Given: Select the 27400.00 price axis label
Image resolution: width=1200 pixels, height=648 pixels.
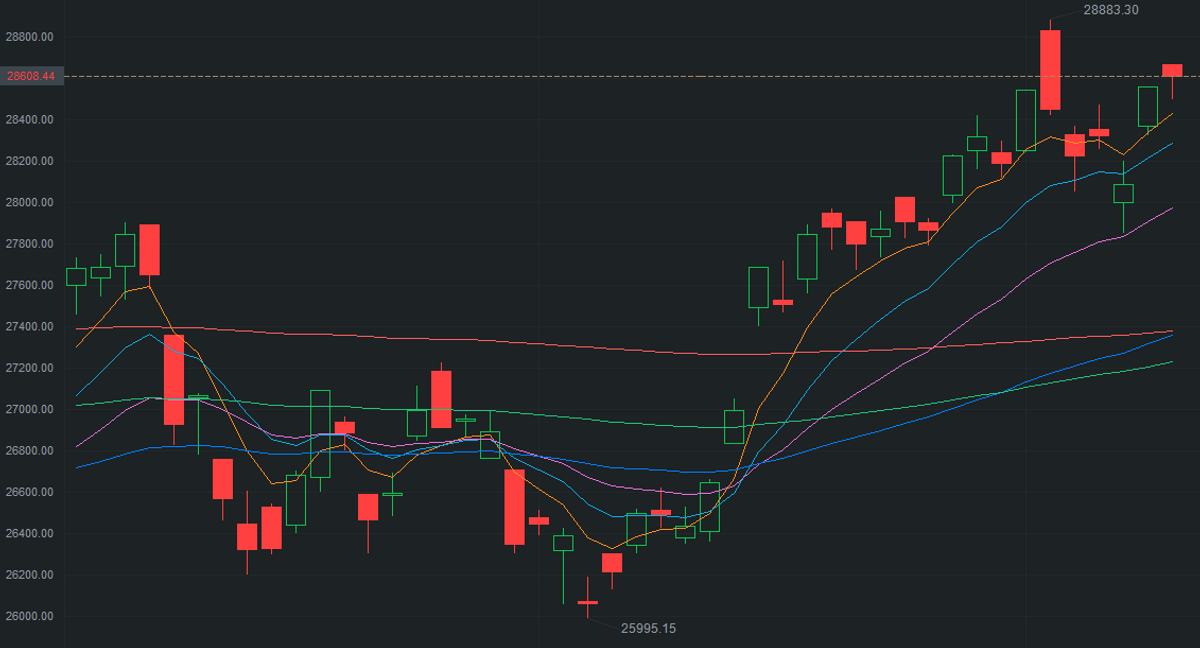Looking at the screenshot, I should [x=29, y=327].
